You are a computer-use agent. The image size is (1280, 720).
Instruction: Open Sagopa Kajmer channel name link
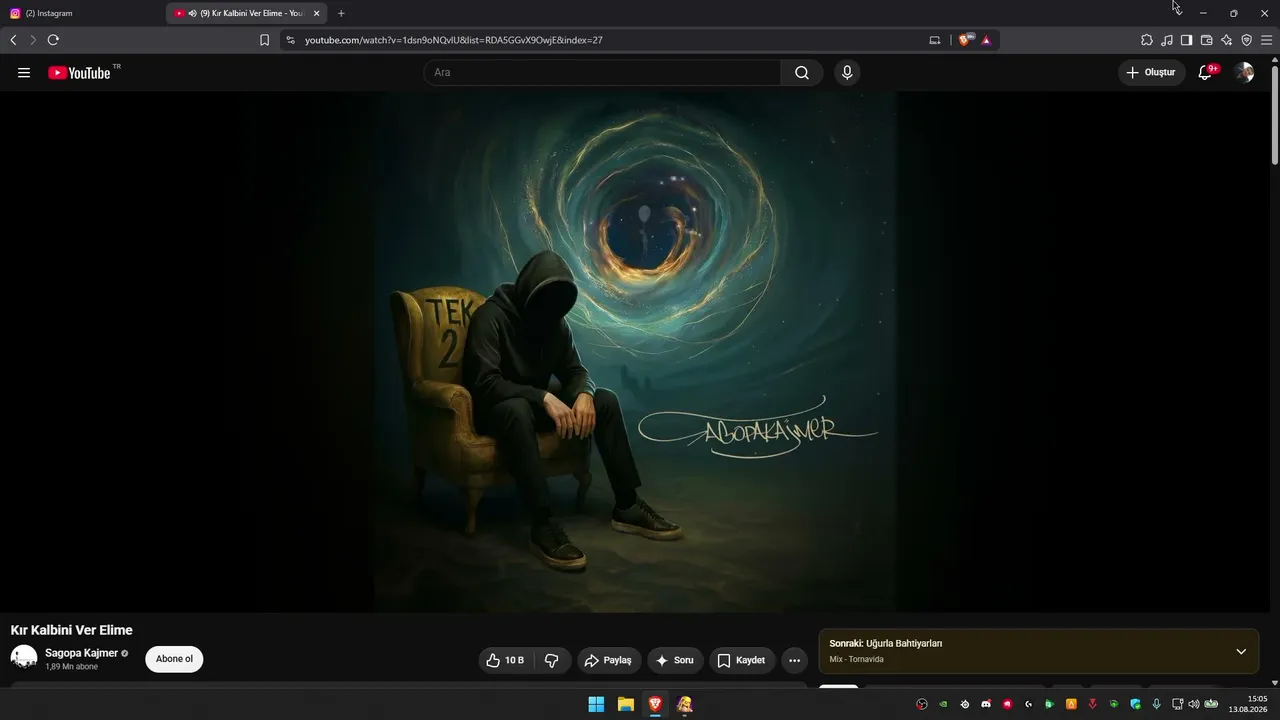pos(81,653)
